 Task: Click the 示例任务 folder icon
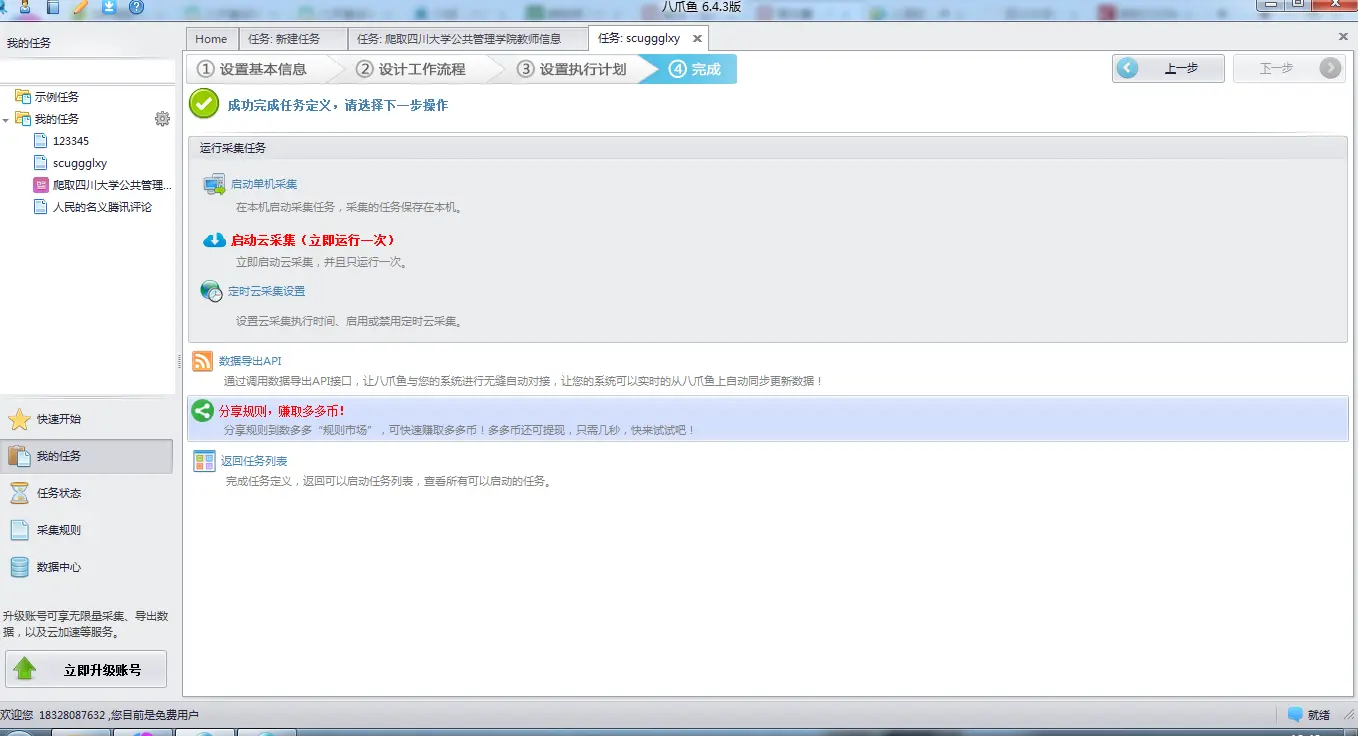[x=23, y=97]
